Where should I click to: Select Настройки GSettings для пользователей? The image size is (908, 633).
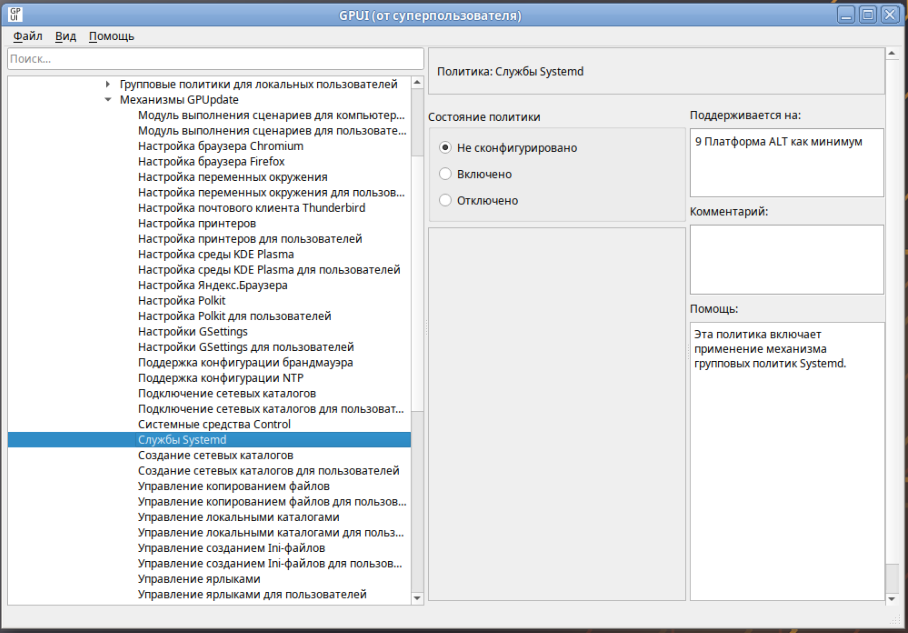click(x=246, y=347)
